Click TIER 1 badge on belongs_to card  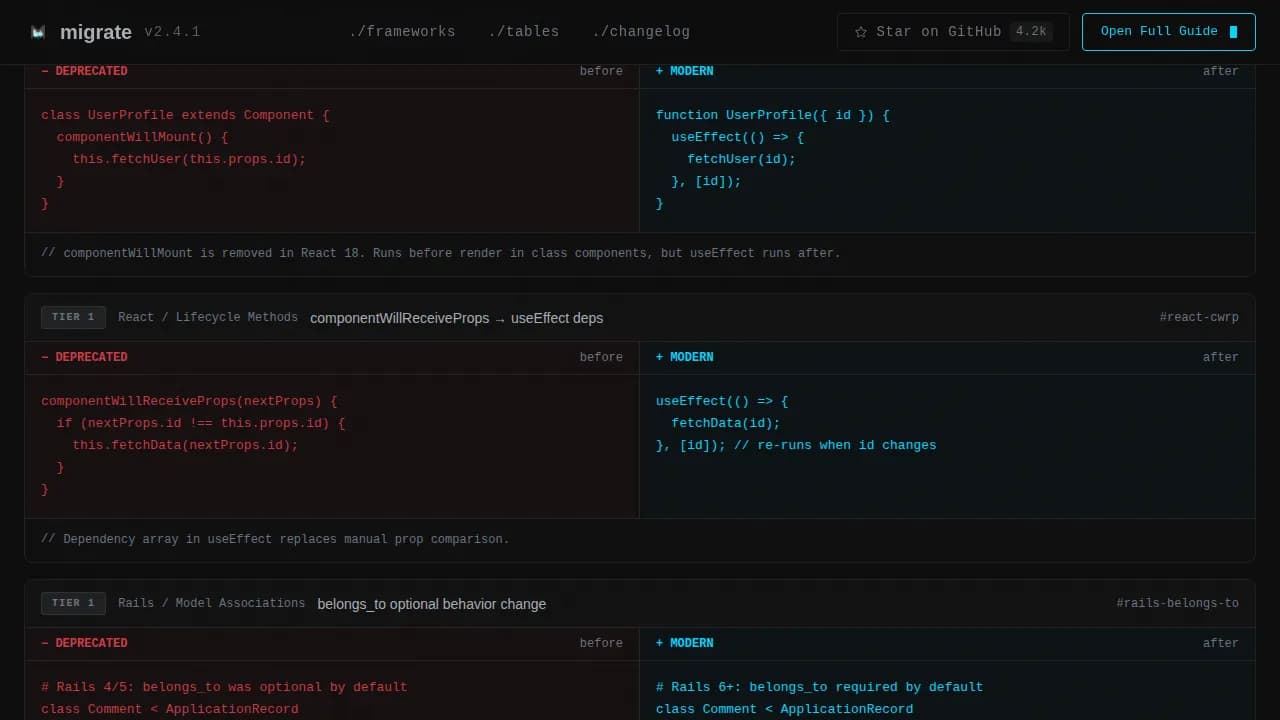pos(73,604)
